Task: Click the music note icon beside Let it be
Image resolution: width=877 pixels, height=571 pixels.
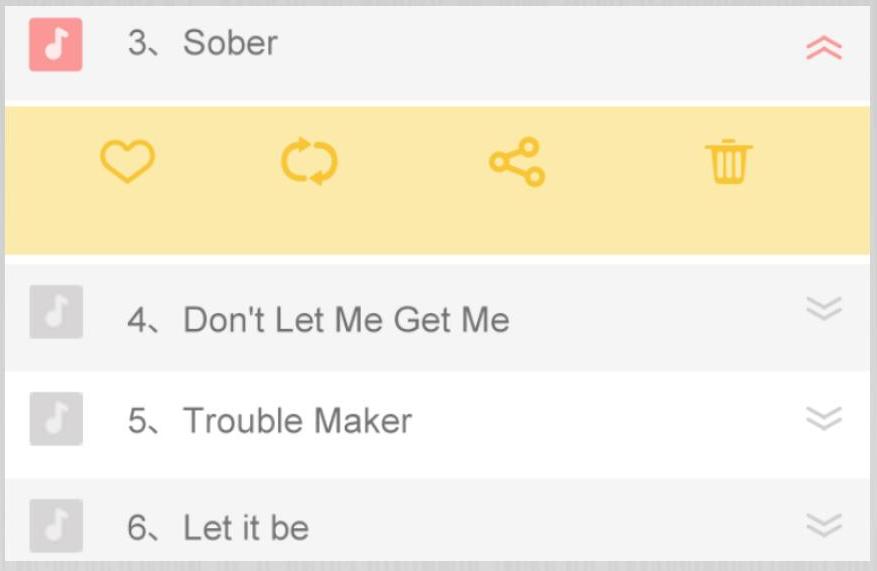Action: [56, 526]
